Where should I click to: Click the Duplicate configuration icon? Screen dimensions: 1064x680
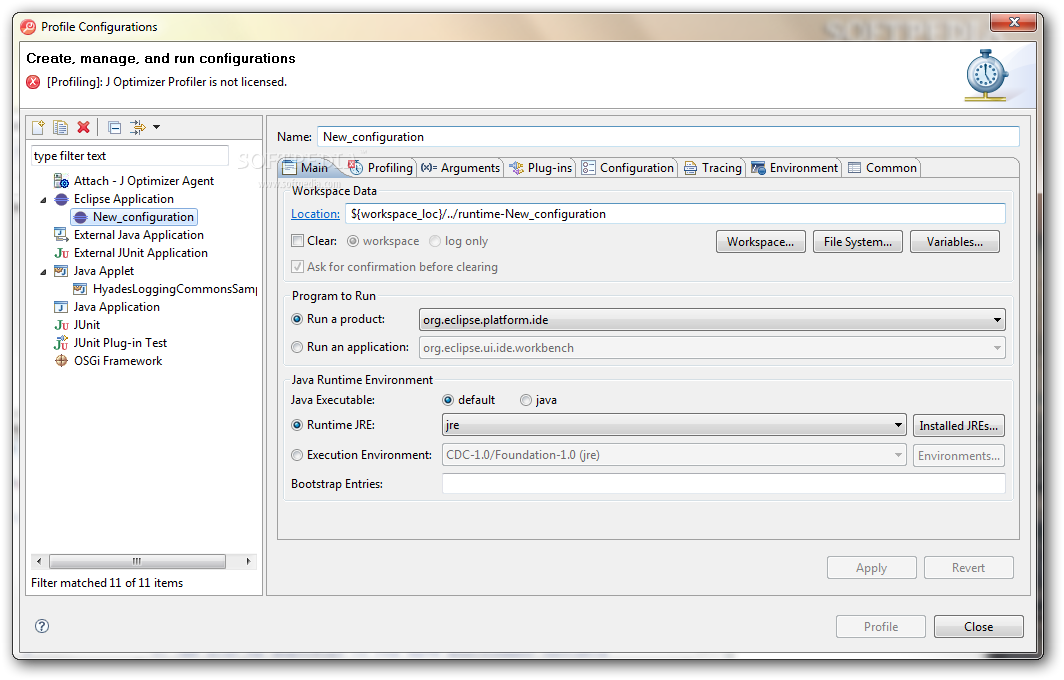tap(60, 127)
